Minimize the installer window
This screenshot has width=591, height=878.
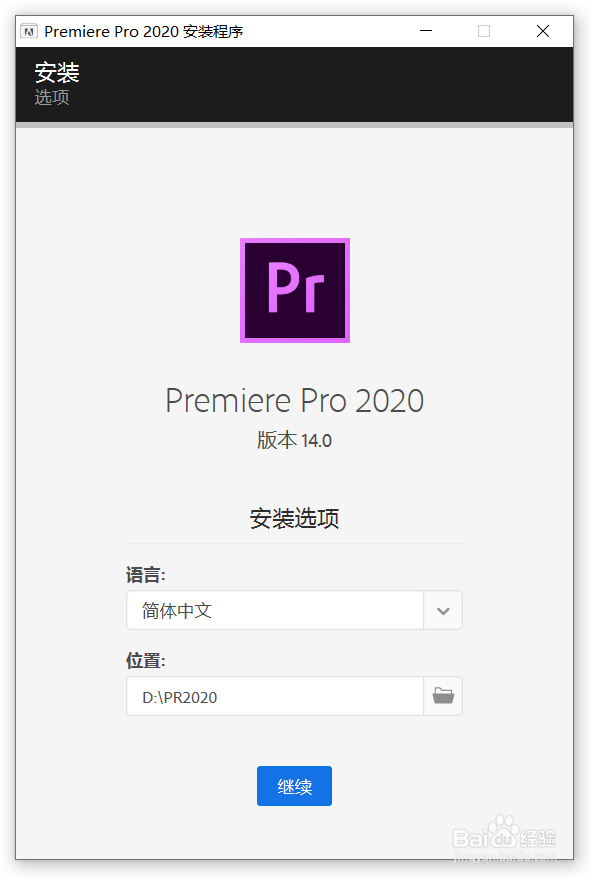[x=425, y=31]
